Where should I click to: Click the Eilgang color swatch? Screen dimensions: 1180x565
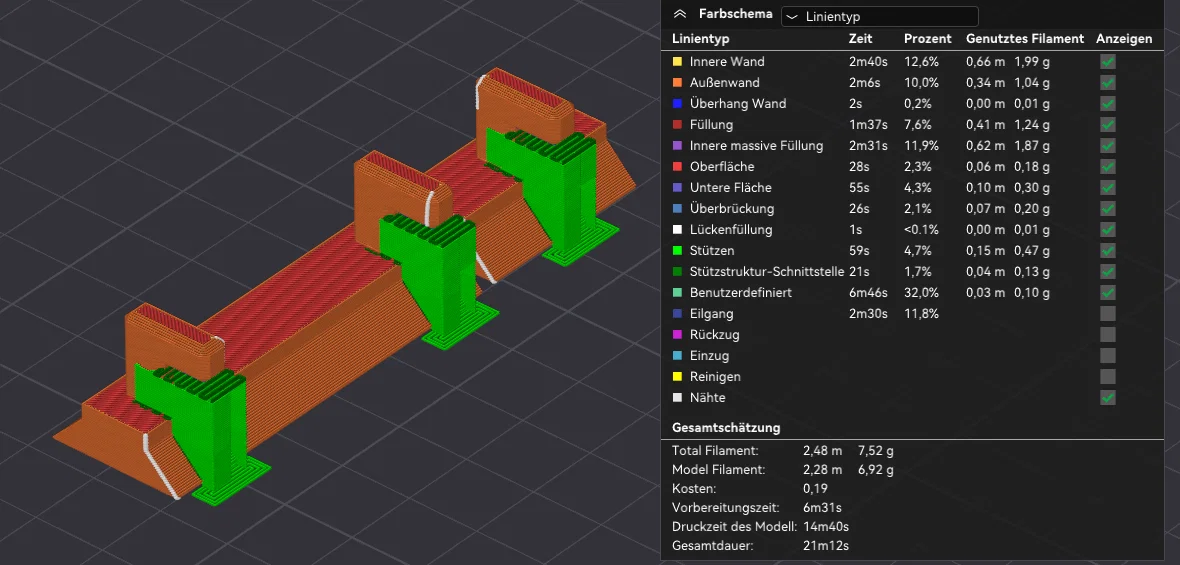[677, 314]
